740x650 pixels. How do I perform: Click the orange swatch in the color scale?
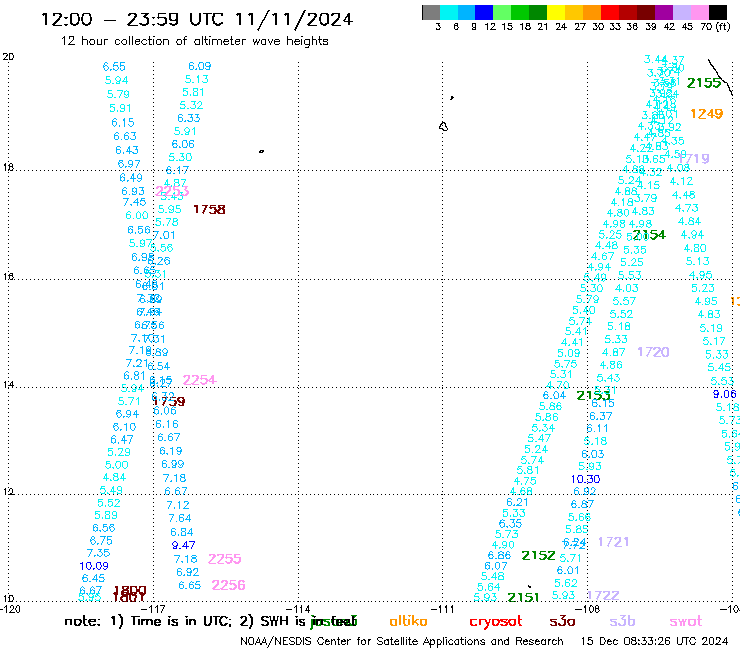tap(592, 12)
